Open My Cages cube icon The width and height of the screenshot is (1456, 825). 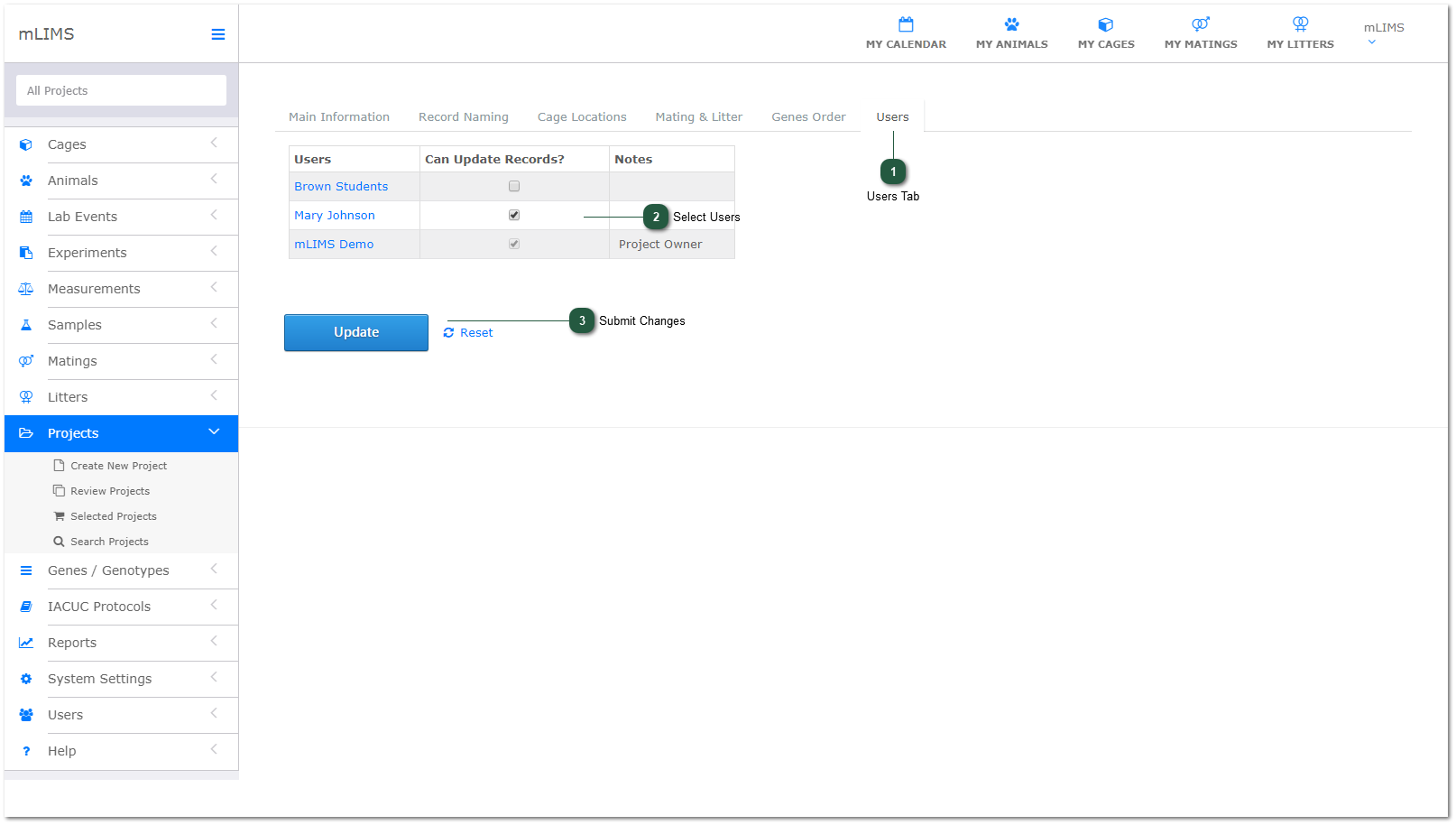click(x=1105, y=24)
